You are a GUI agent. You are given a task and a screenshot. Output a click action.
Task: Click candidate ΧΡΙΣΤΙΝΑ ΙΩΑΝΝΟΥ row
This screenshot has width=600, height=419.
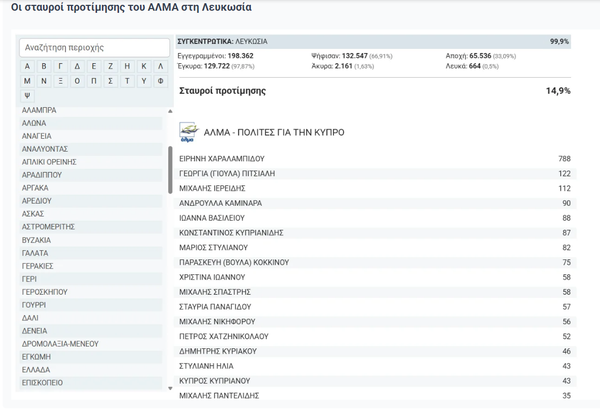pyautogui.click(x=375, y=277)
